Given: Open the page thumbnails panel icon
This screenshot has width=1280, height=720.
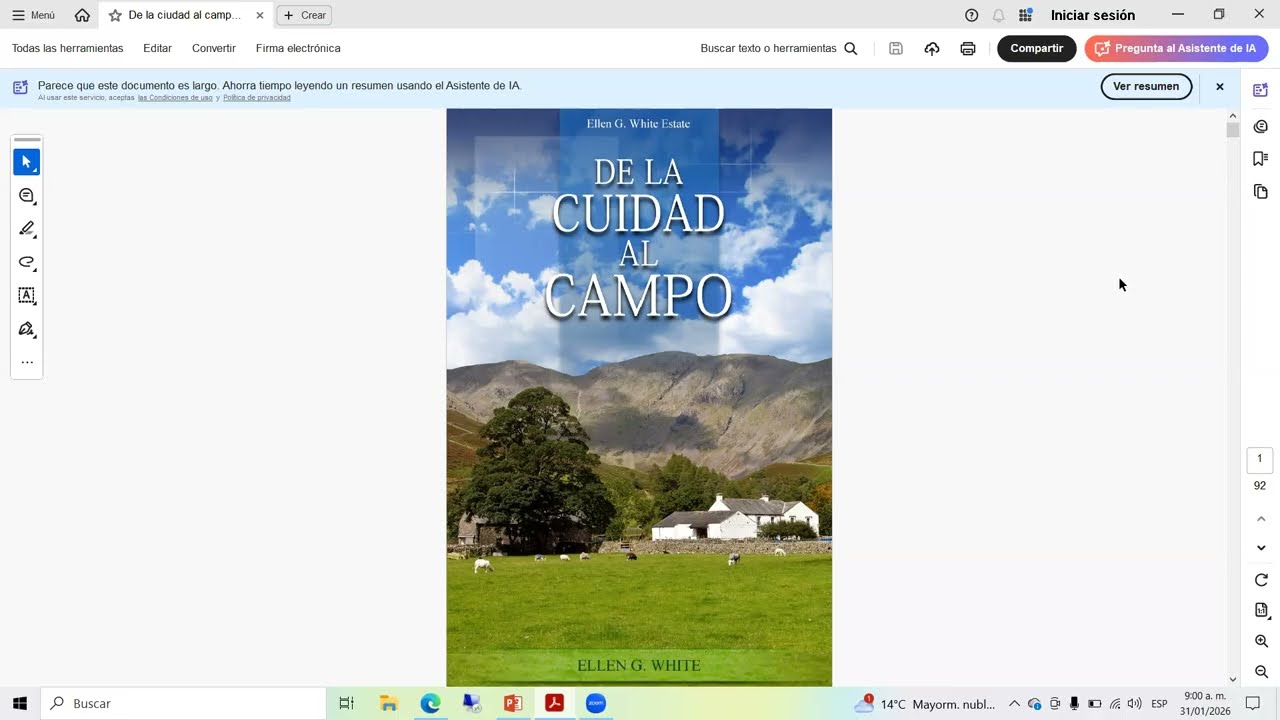Looking at the screenshot, I should 1260,191.
